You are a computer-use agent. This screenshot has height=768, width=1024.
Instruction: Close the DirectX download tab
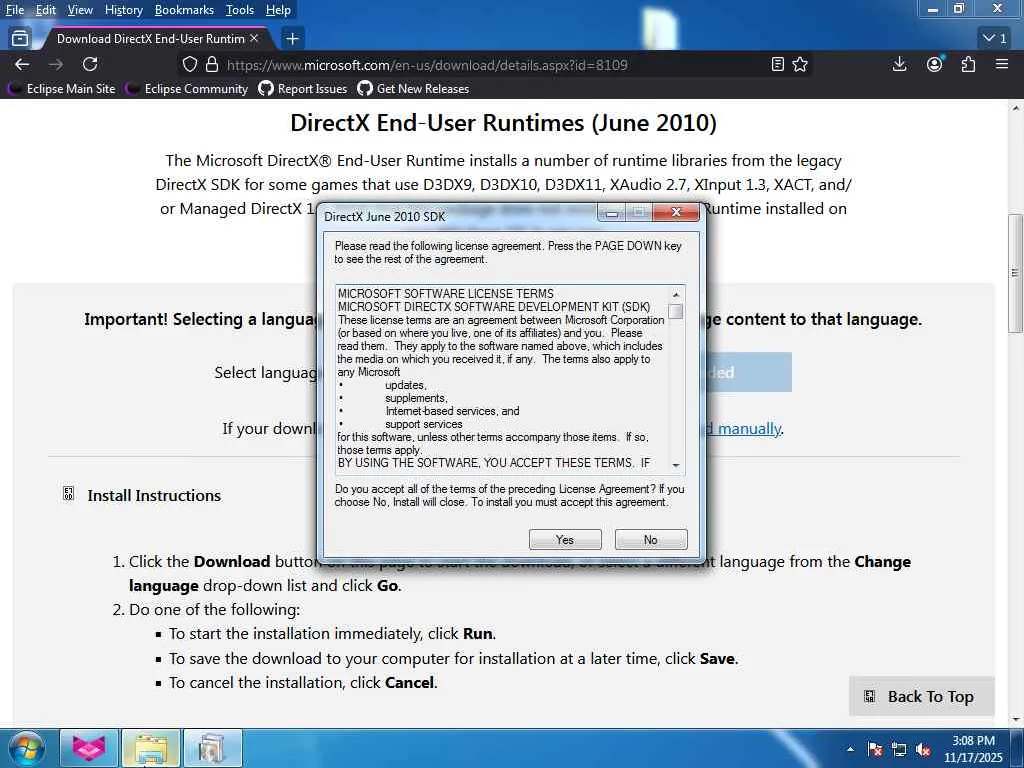click(x=255, y=39)
